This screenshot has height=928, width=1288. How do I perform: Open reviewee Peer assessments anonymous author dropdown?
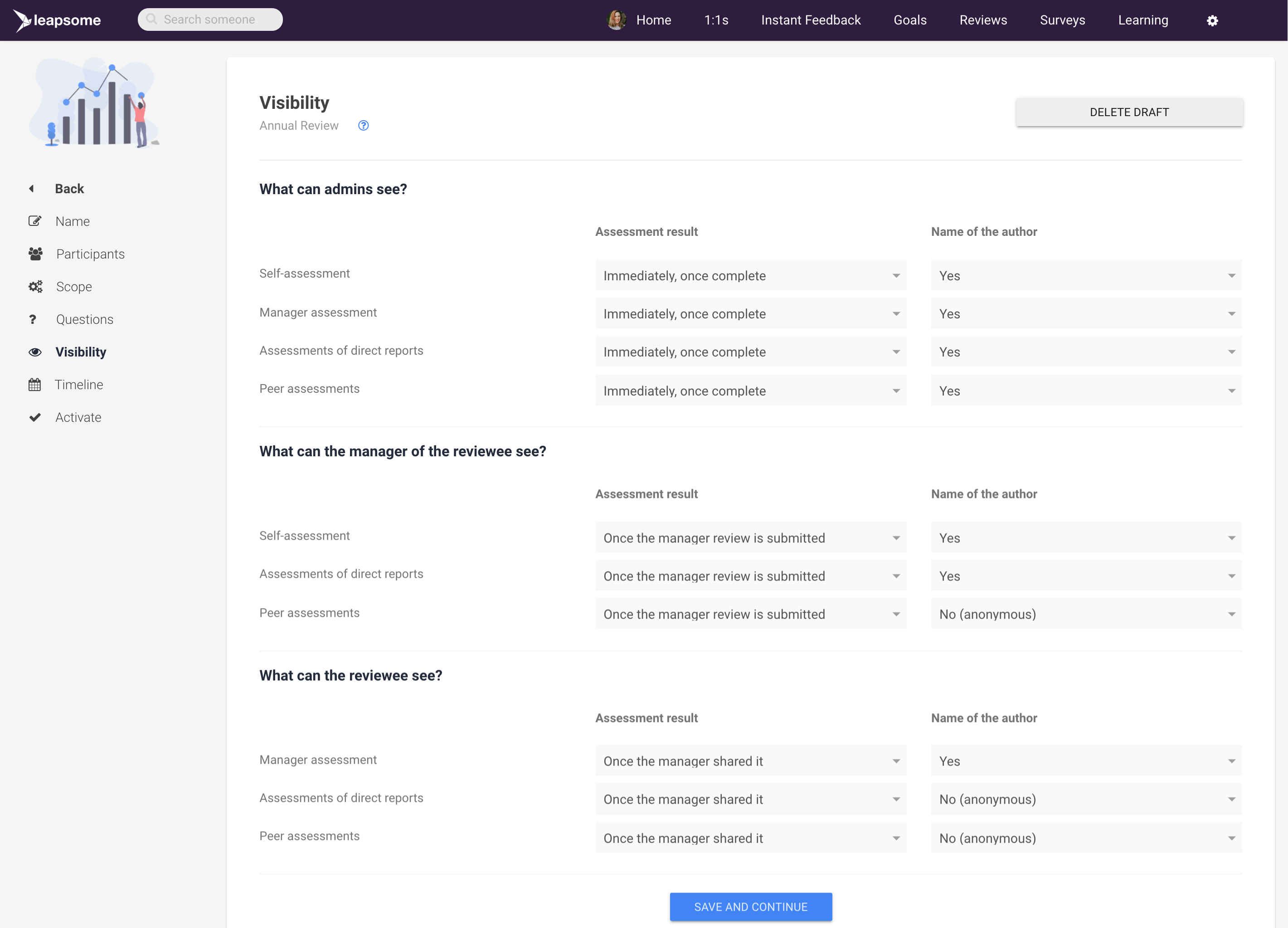click(x=1086, y=838)
